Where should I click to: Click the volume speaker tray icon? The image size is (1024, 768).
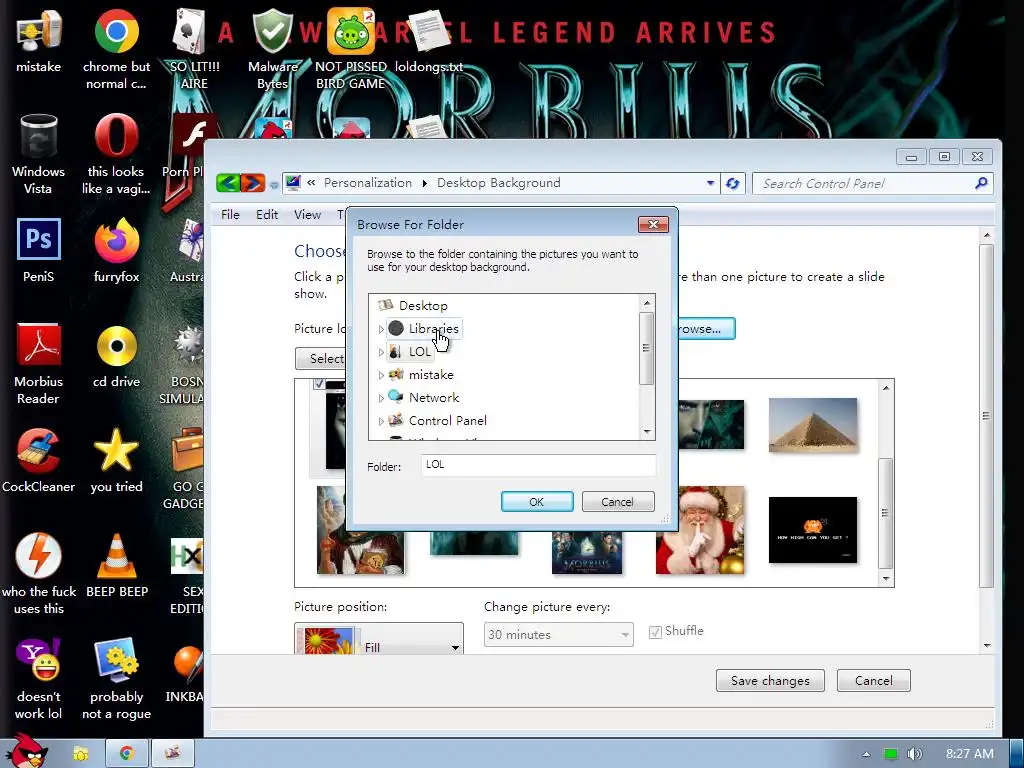[915, 754]
